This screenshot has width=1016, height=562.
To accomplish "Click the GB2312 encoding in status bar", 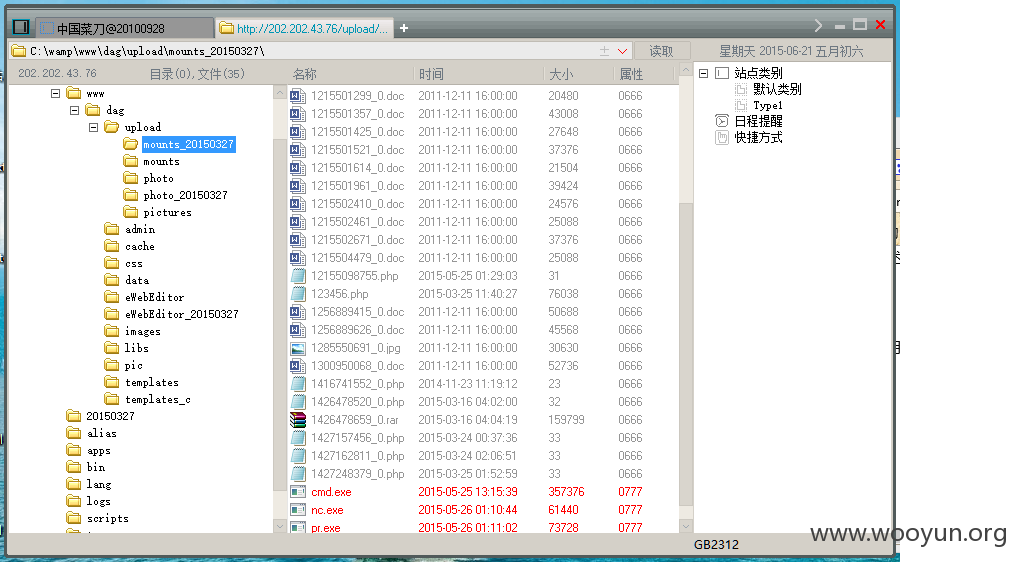I will 716,544.
